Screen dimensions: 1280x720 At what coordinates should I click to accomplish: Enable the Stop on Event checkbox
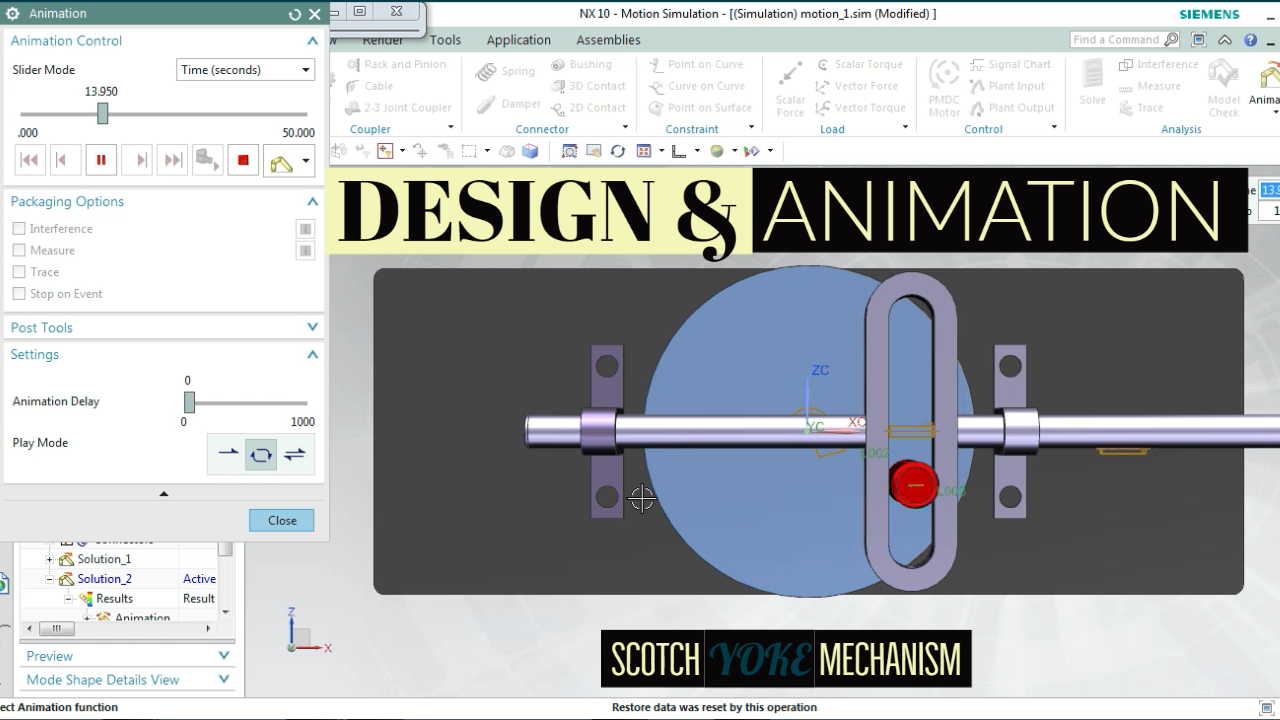click(19, 294)
